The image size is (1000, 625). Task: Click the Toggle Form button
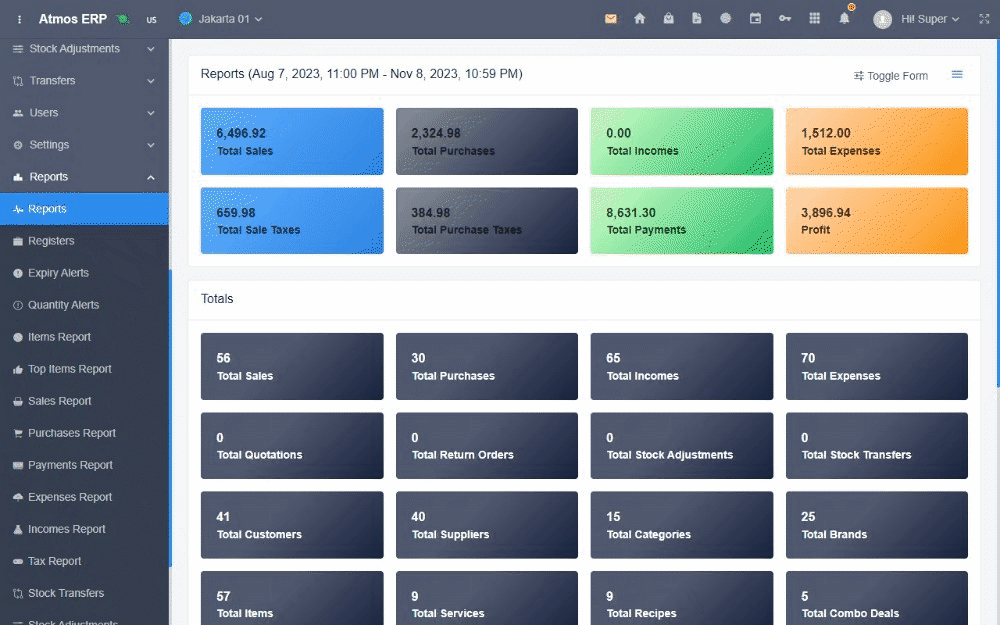pyautogui.click(x=890, y=76)
